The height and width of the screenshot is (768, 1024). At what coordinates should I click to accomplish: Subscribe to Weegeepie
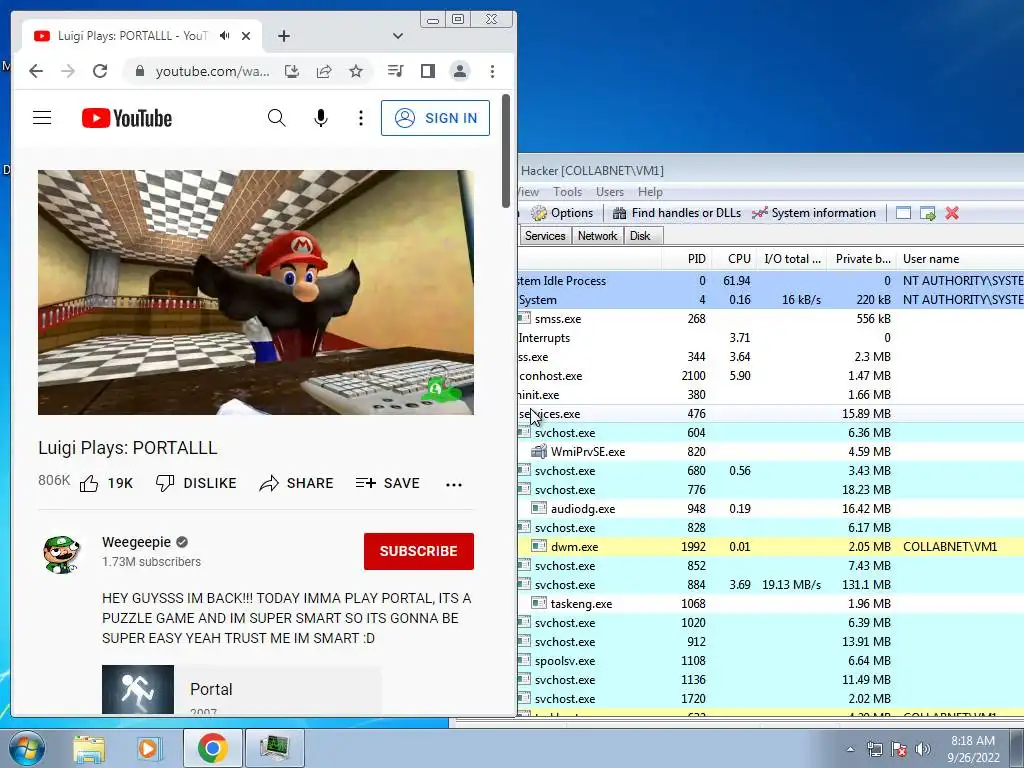coord(419,551)
